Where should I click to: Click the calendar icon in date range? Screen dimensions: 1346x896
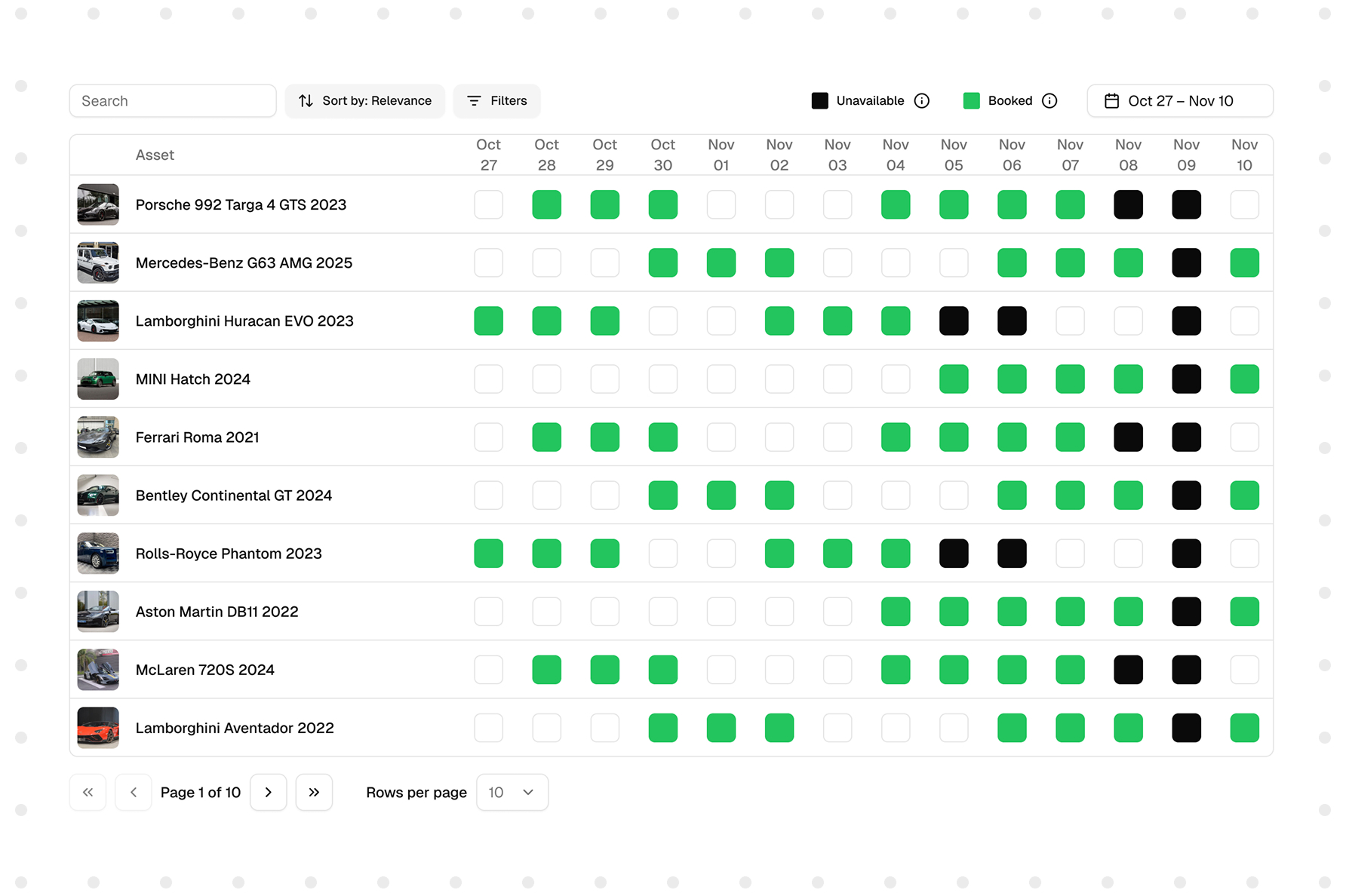point(1111,101)
